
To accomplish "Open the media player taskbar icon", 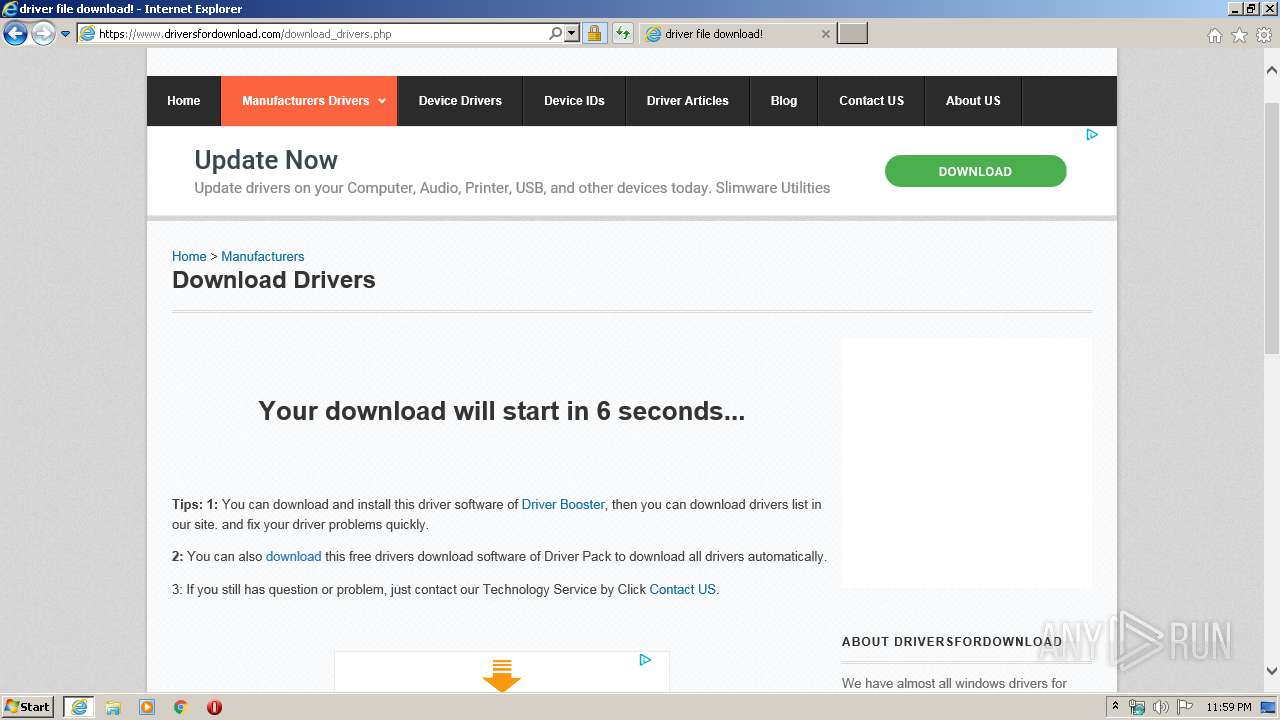I will coord(147,707).
